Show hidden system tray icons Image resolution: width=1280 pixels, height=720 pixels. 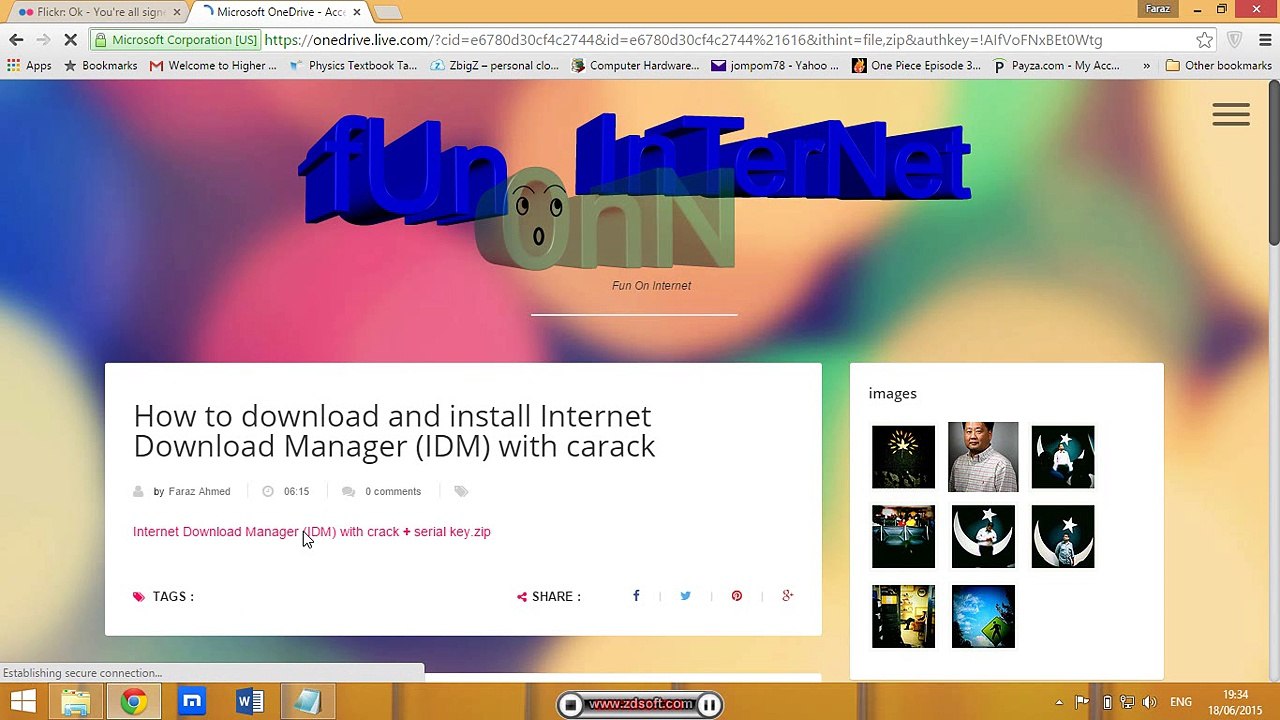[1059, 702]
